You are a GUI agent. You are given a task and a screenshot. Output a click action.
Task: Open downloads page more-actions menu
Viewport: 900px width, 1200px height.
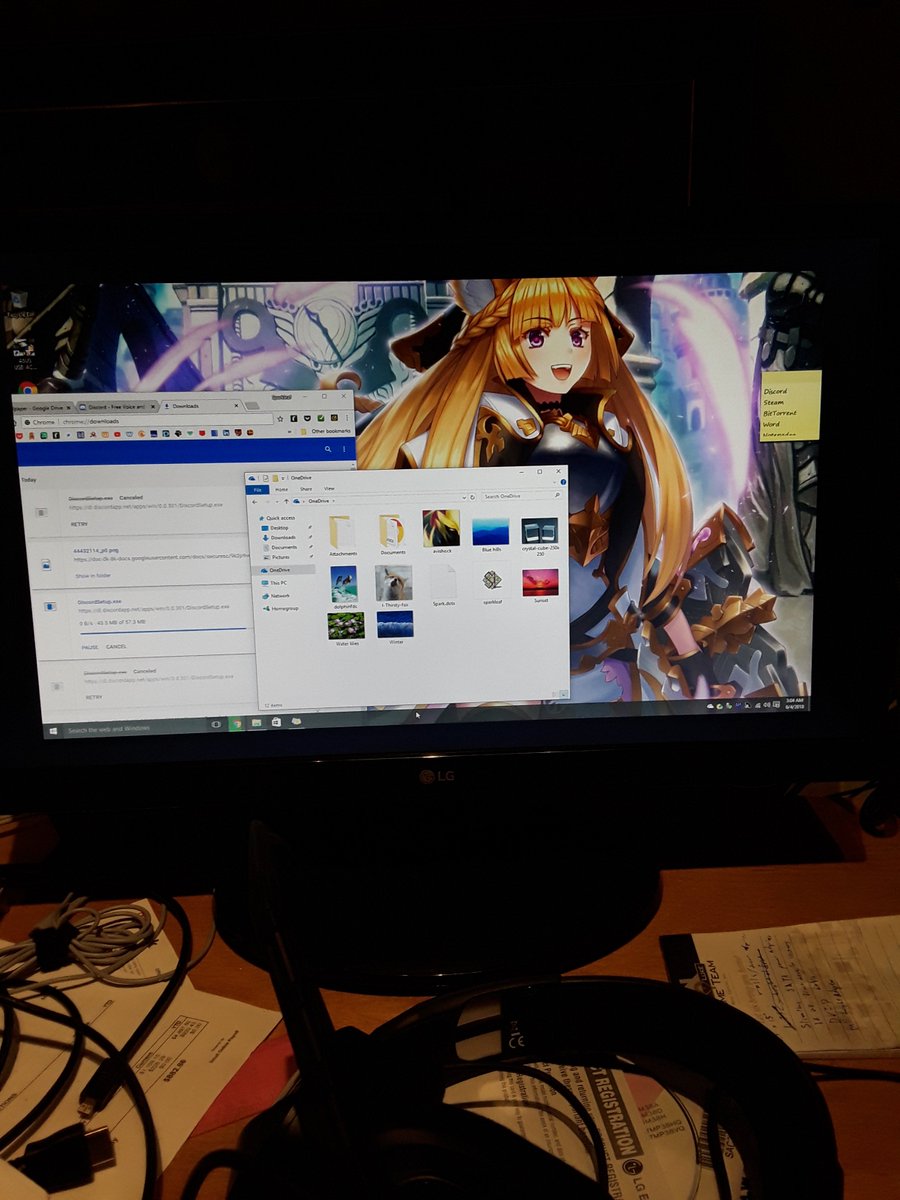(345, 449)
